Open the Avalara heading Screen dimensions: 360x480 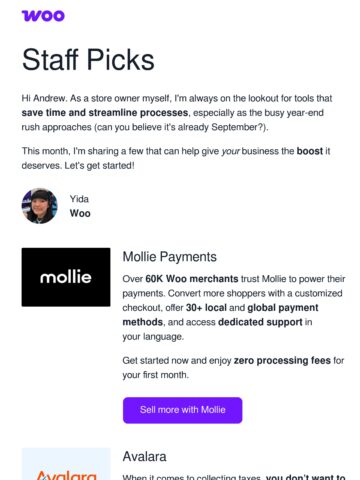144,457
